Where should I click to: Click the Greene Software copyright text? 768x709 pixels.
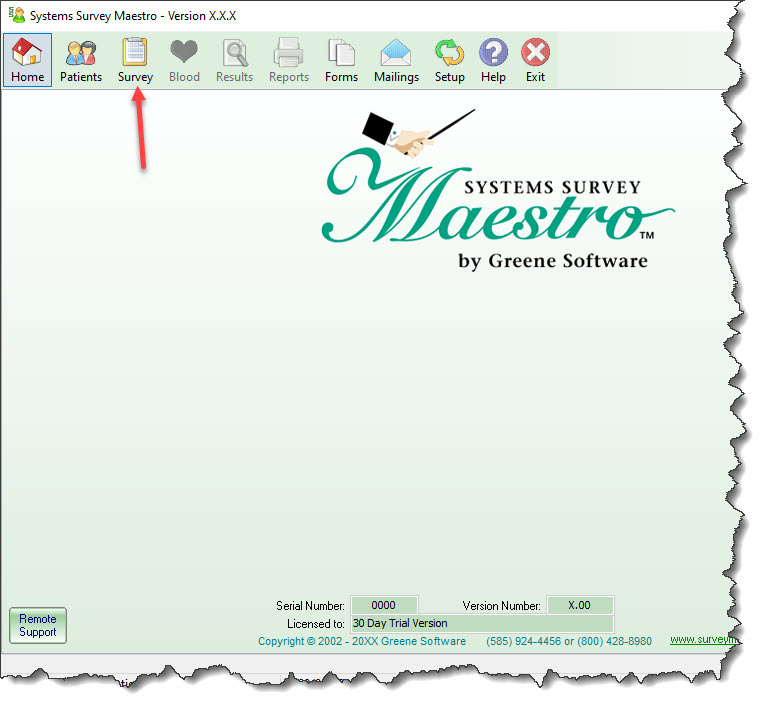click(x=362, y=641)
